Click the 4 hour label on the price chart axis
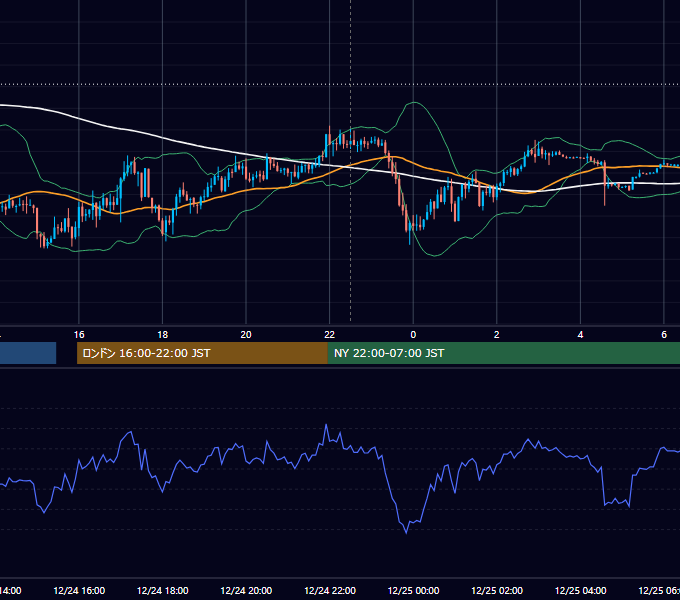Screen dimensions: 680x600 click(x=580, y=335)
